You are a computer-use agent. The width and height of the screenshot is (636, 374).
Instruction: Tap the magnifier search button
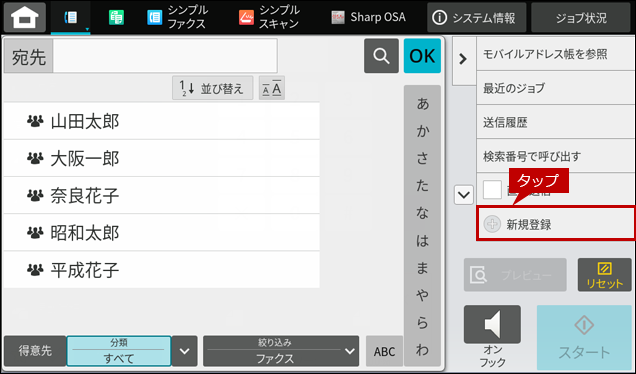pos(381,56)
